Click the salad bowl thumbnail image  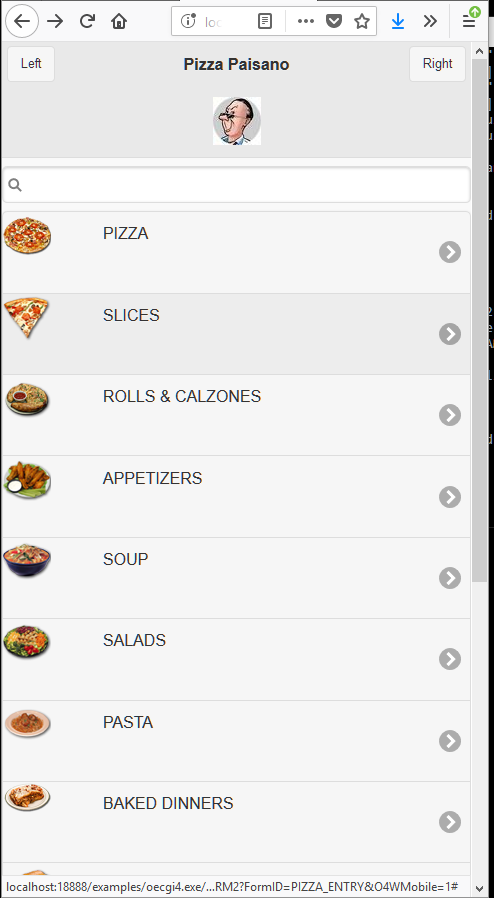click(x=27, y=642)
